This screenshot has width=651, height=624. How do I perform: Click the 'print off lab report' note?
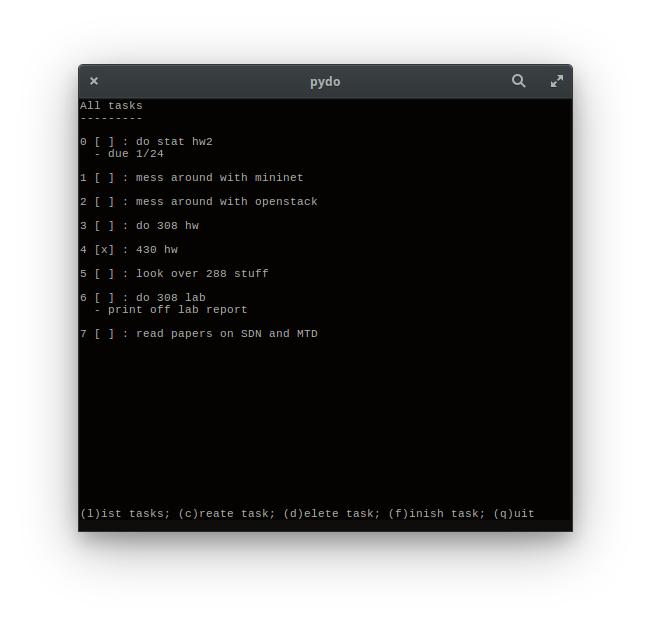tap(178, 310)
